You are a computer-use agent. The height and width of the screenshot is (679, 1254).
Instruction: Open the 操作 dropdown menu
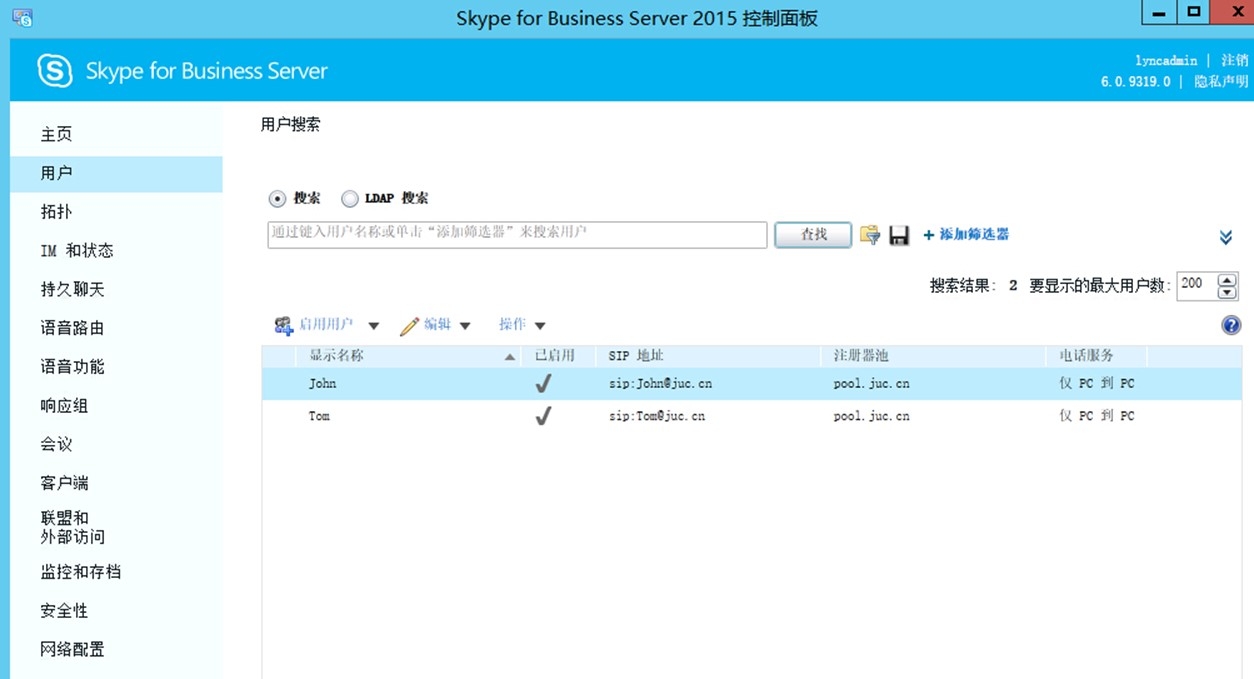[522, 325]
